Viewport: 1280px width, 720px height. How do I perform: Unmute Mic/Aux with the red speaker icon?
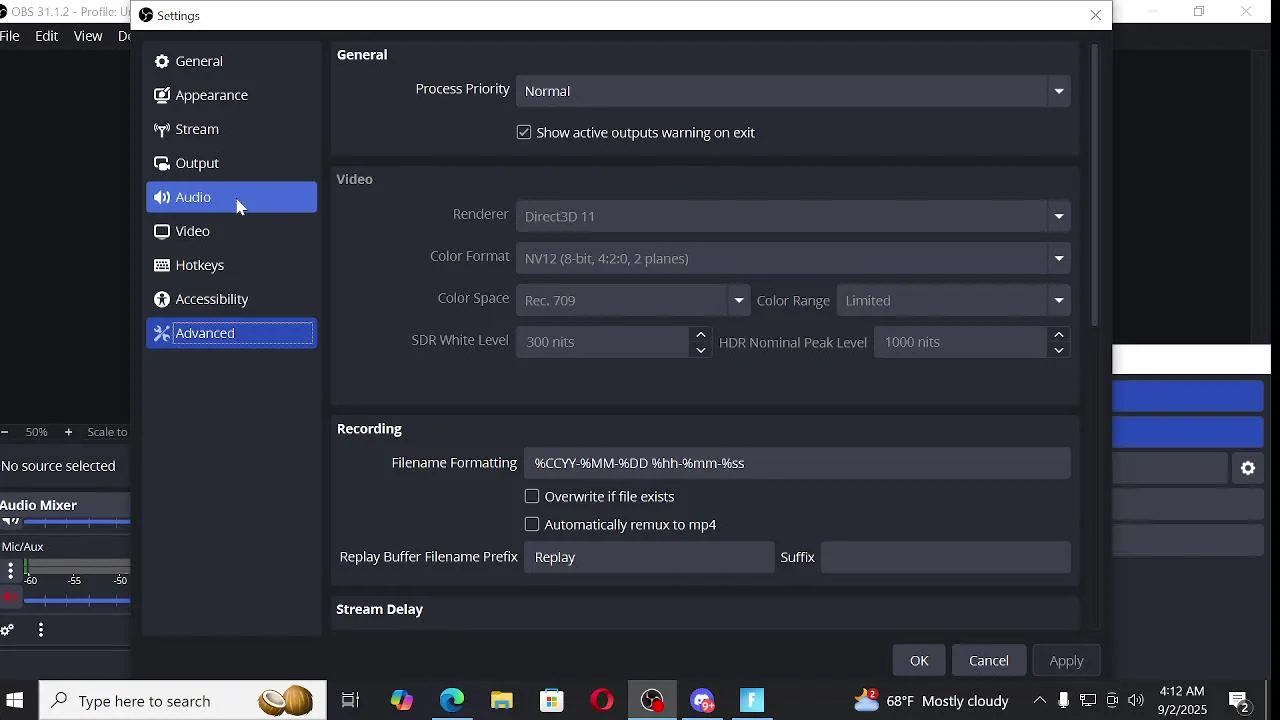click(10, 598)
